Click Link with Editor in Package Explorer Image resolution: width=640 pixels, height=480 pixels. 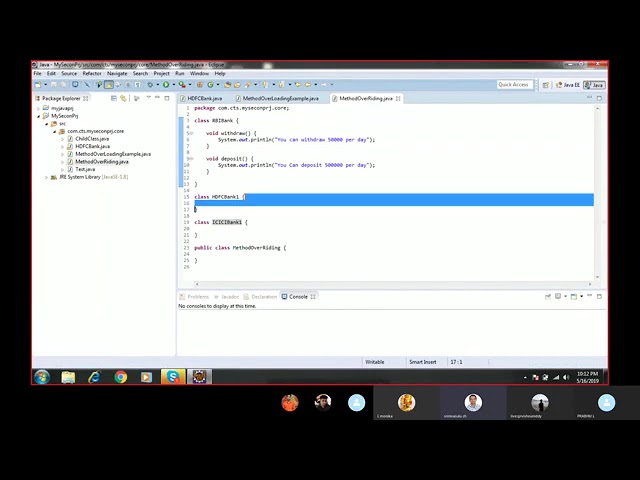(x=123, y=98)
